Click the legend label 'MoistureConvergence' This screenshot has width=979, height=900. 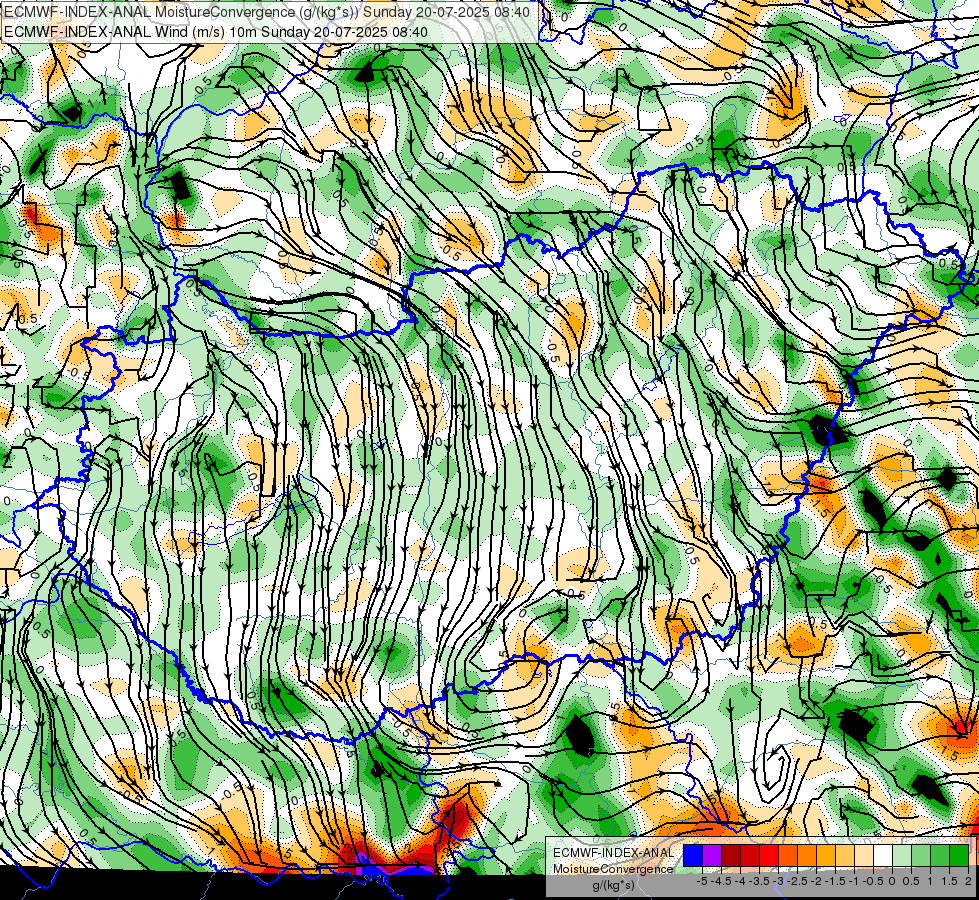click(613, 869)
